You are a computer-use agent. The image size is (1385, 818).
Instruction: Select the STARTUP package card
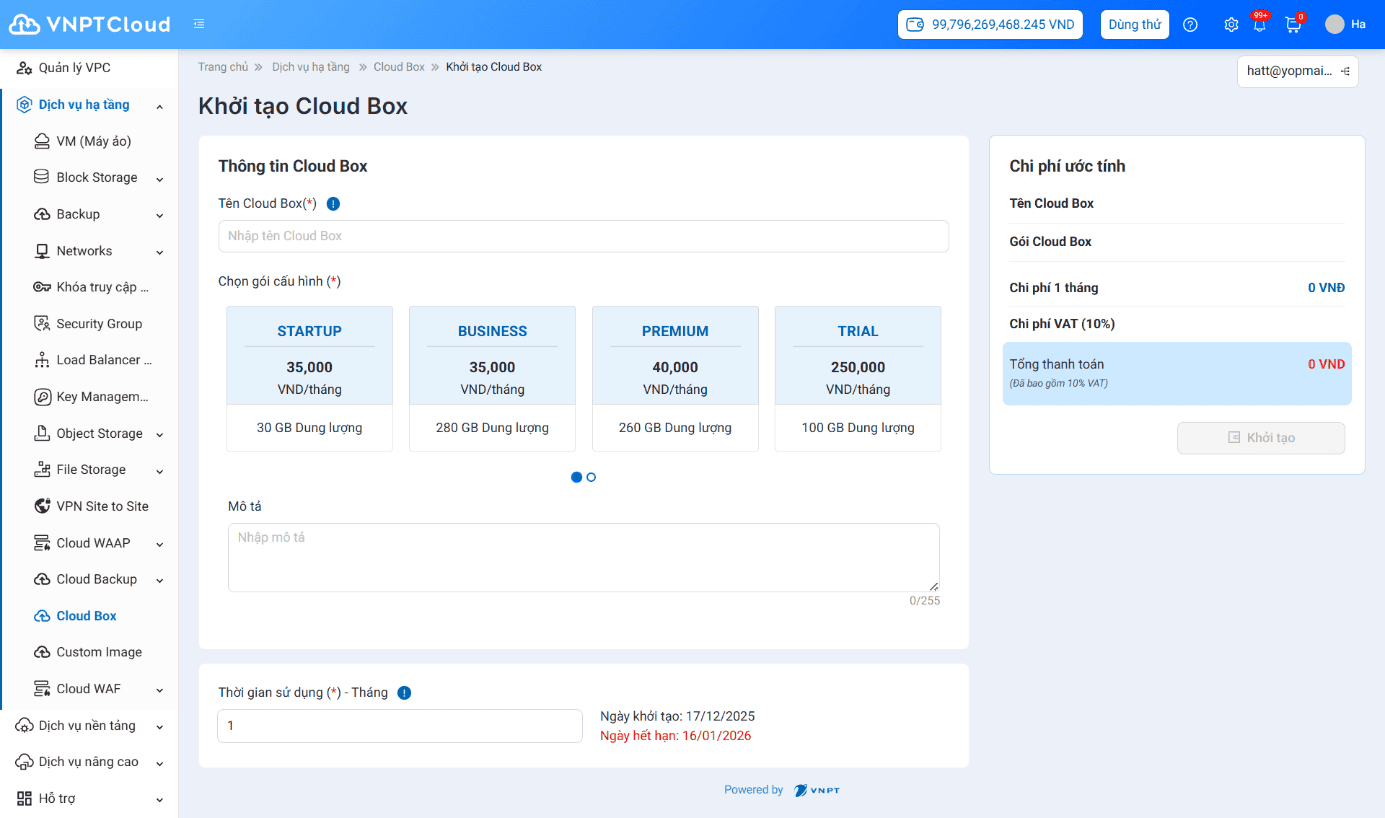(x=309, y=379)
